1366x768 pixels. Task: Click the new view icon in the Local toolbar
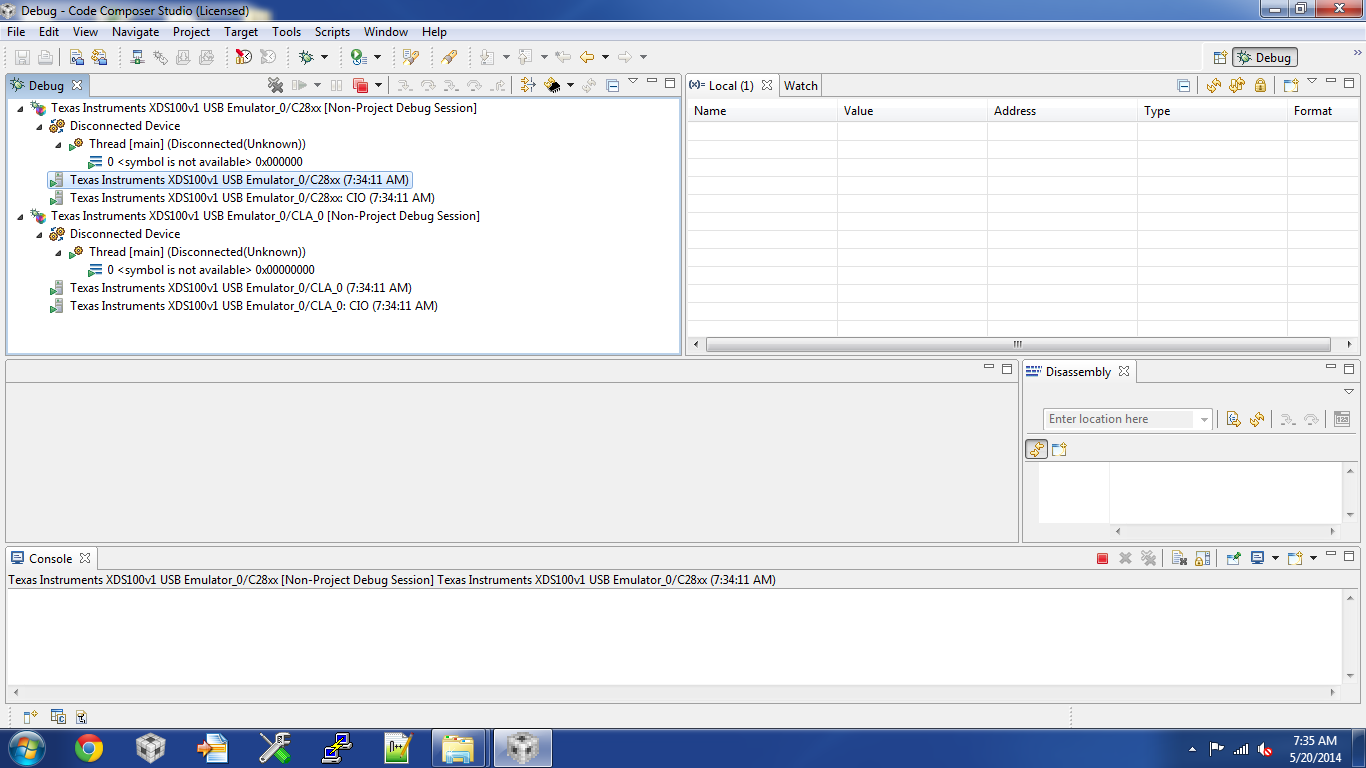(x=1291, y=86)
